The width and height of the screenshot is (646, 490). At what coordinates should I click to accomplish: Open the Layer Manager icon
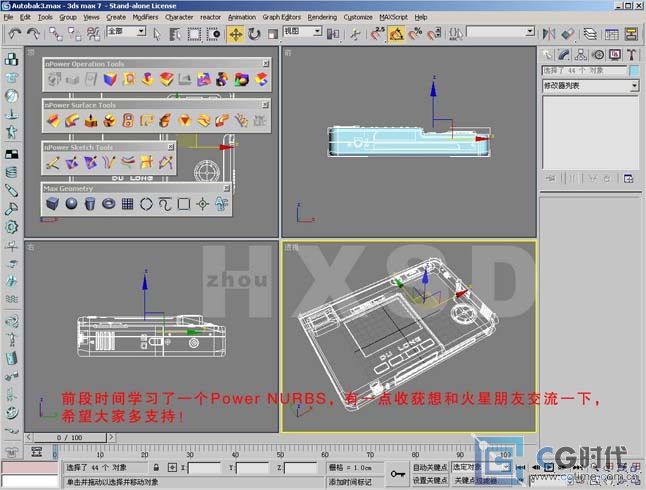click(590, 34)
